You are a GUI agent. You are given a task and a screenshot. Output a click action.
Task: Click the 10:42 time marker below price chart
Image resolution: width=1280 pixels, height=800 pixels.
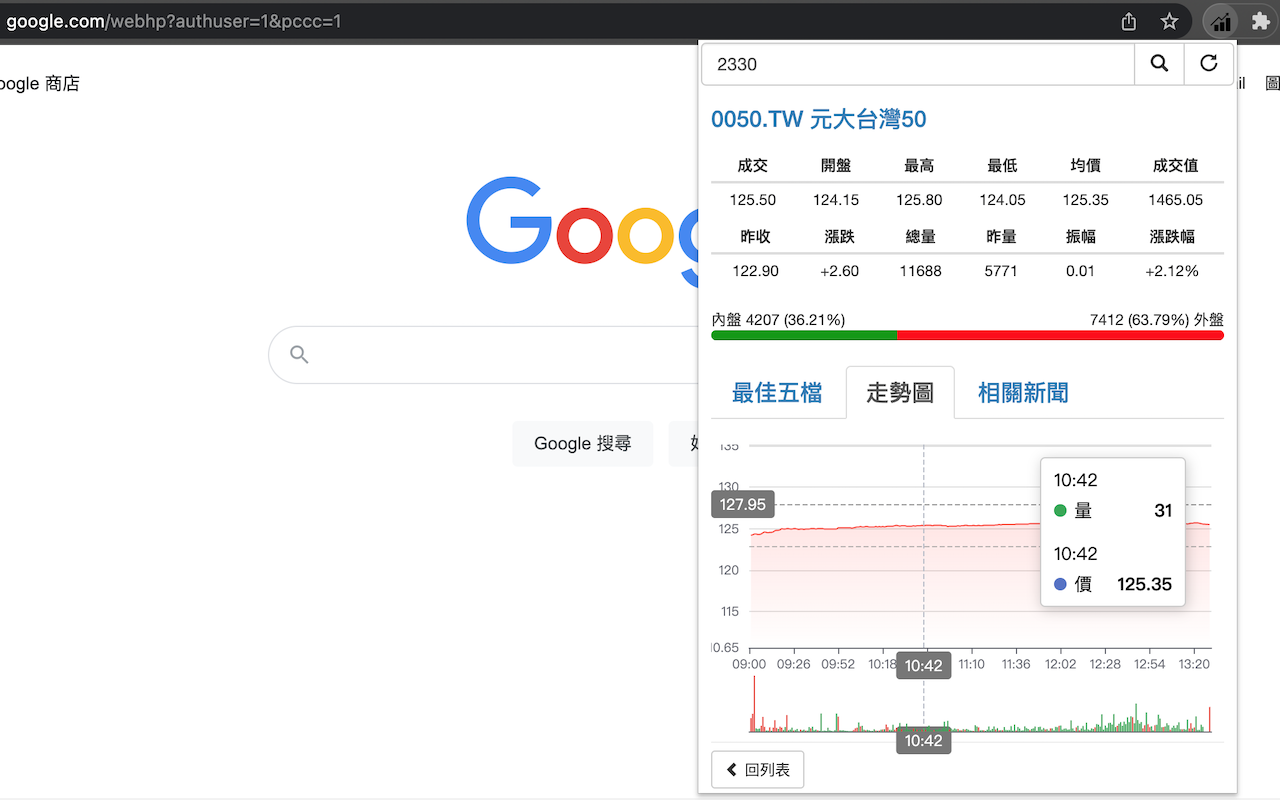tap(923, 665)
